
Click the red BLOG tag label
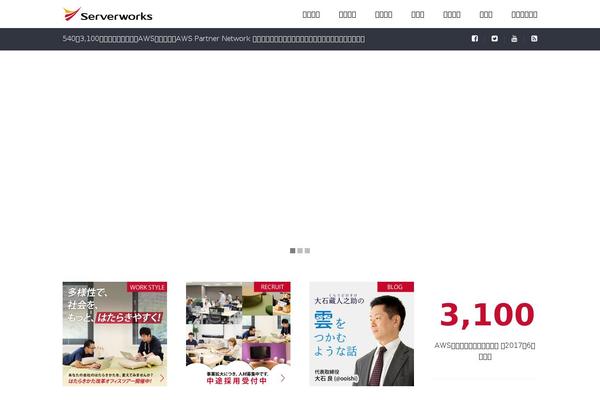tap(395, 287)
